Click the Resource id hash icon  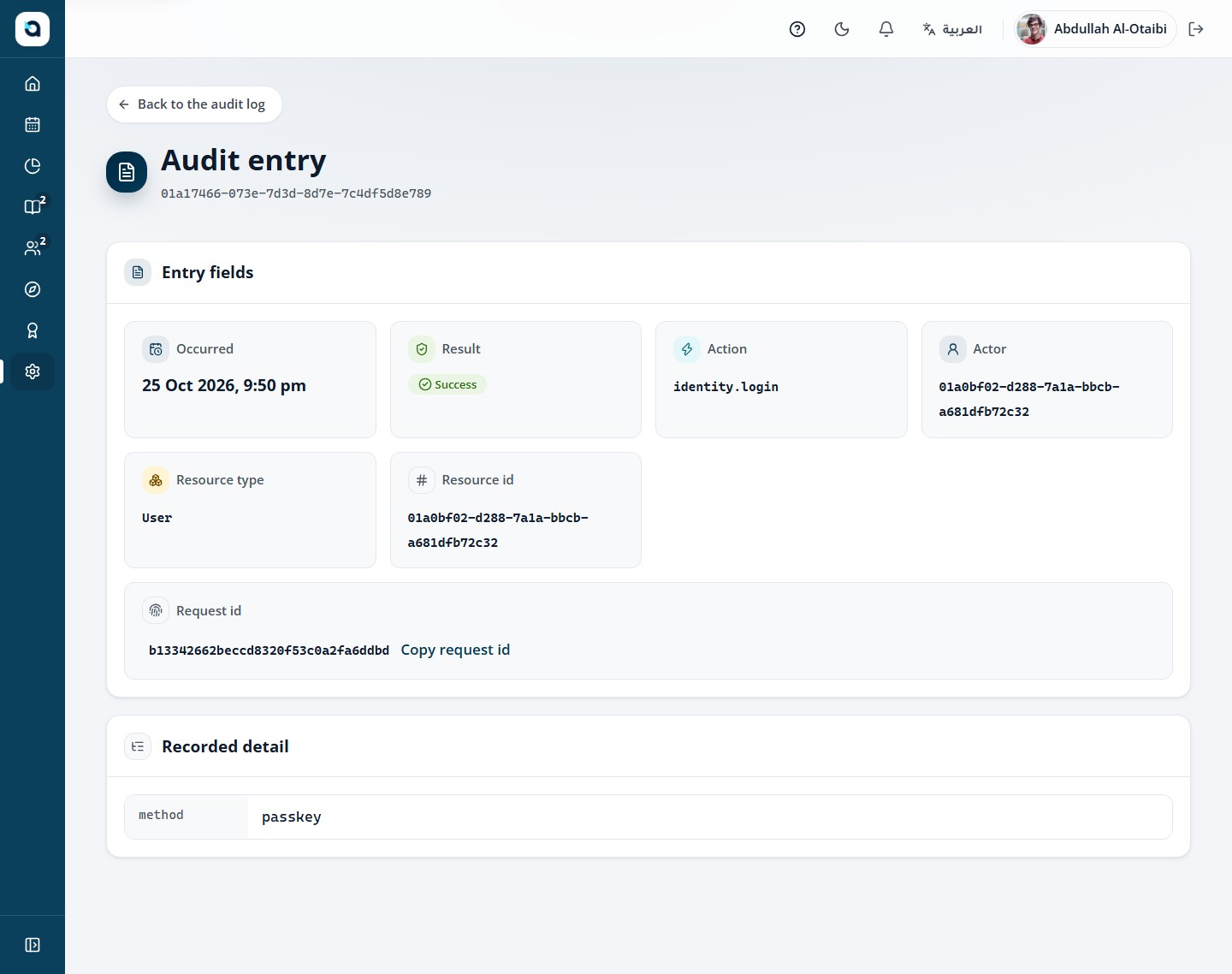tap(422, 480)
